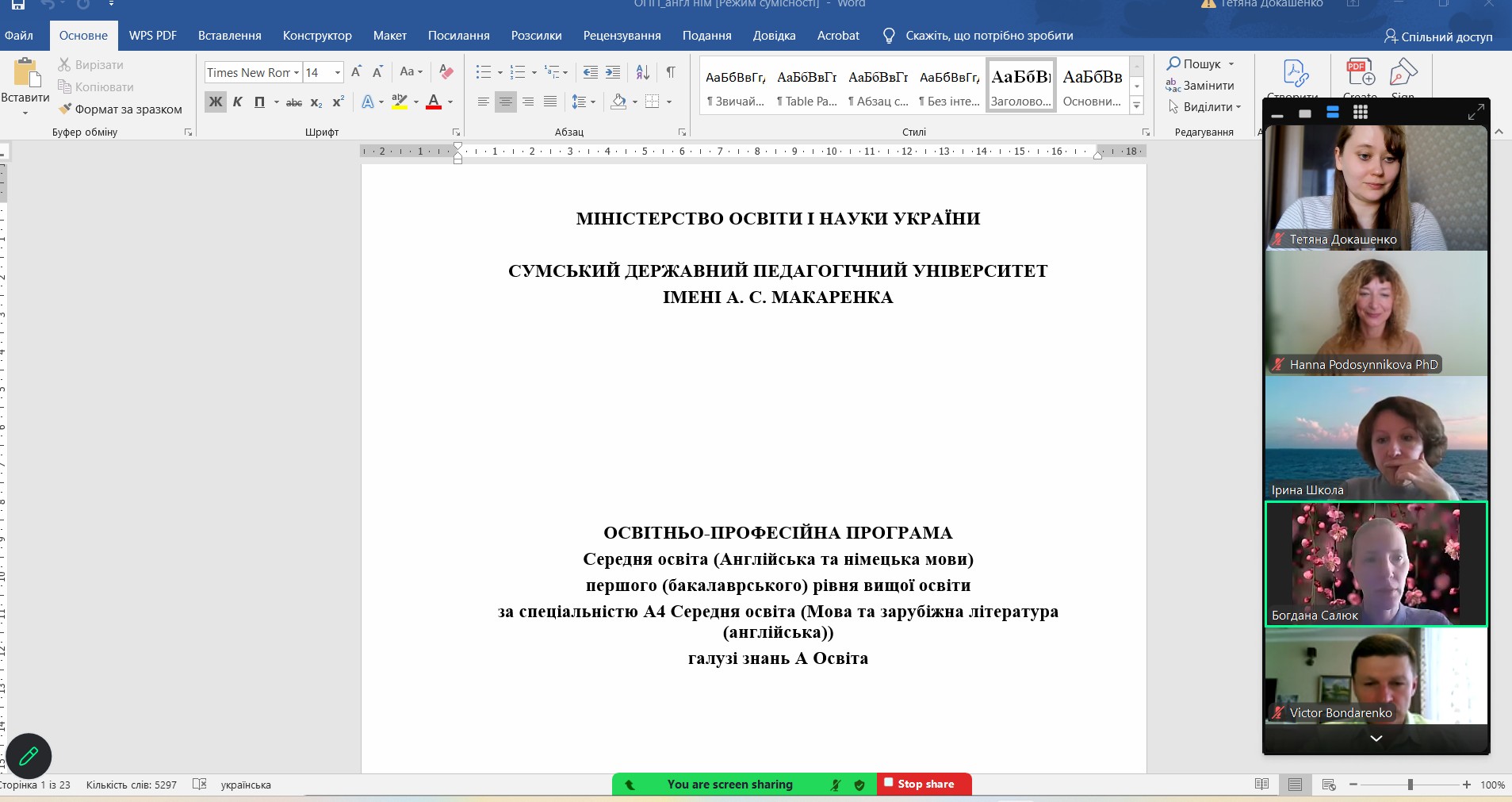Image resolution: width=1512 pixels, height=802 pixels.
Task: Click the floating green pen annotation button
Action: tap(29, 755)
